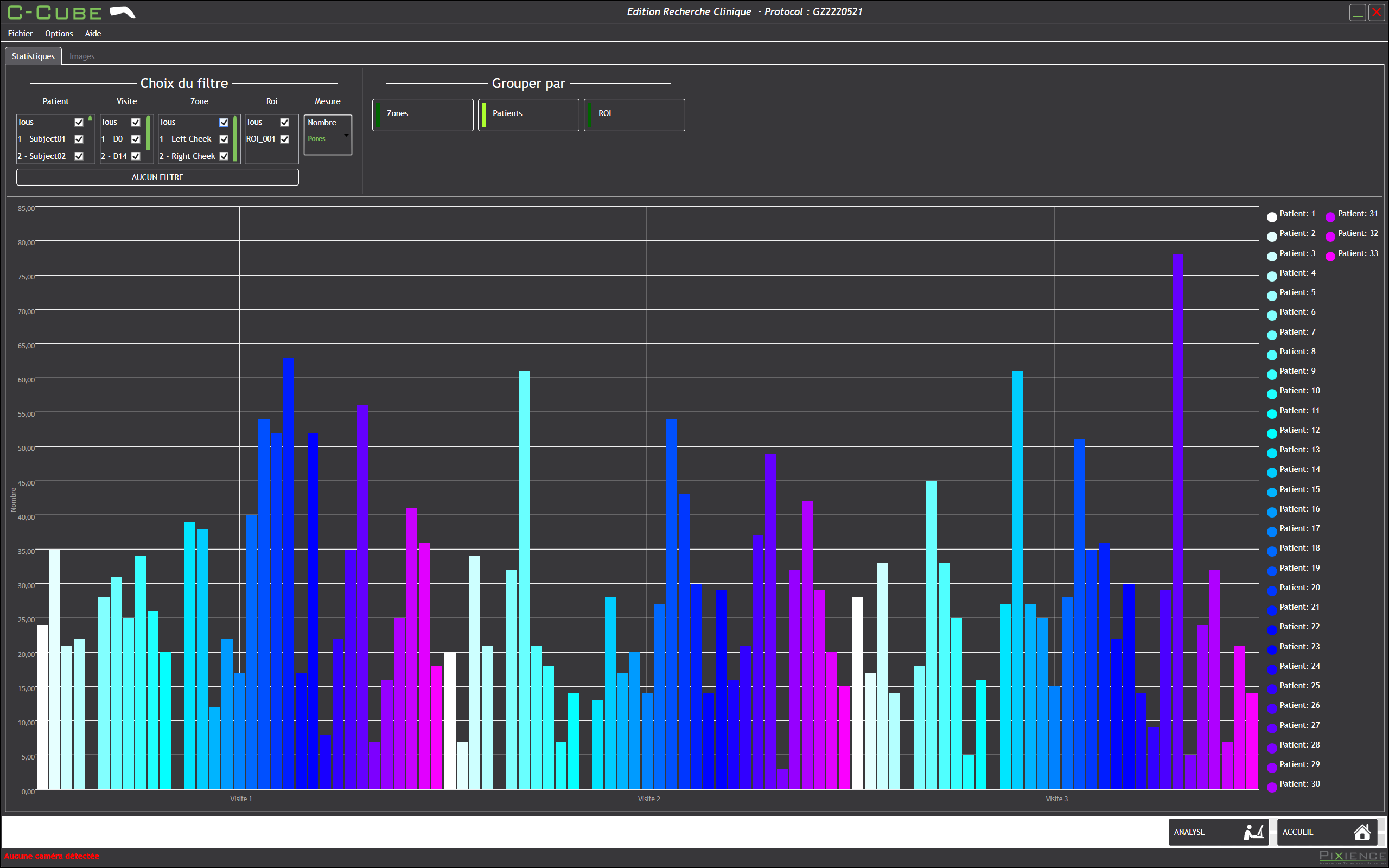1389x868 pixels.
Task: Click the ANALYSE chart icon
Action: tap(1253, 832)
